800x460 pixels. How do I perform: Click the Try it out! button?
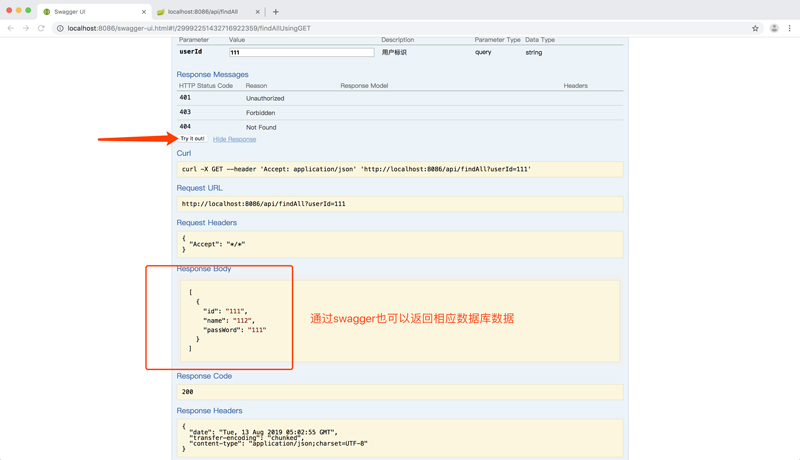[x=192, y=139]
